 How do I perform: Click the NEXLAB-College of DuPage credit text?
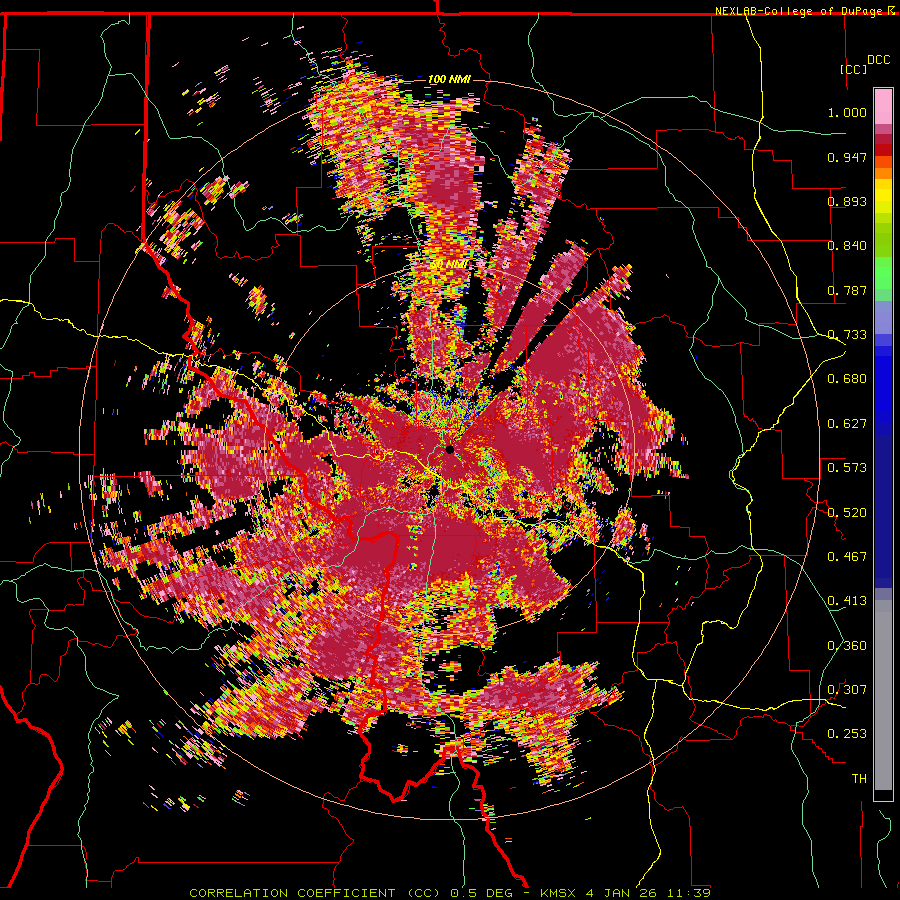801,11
